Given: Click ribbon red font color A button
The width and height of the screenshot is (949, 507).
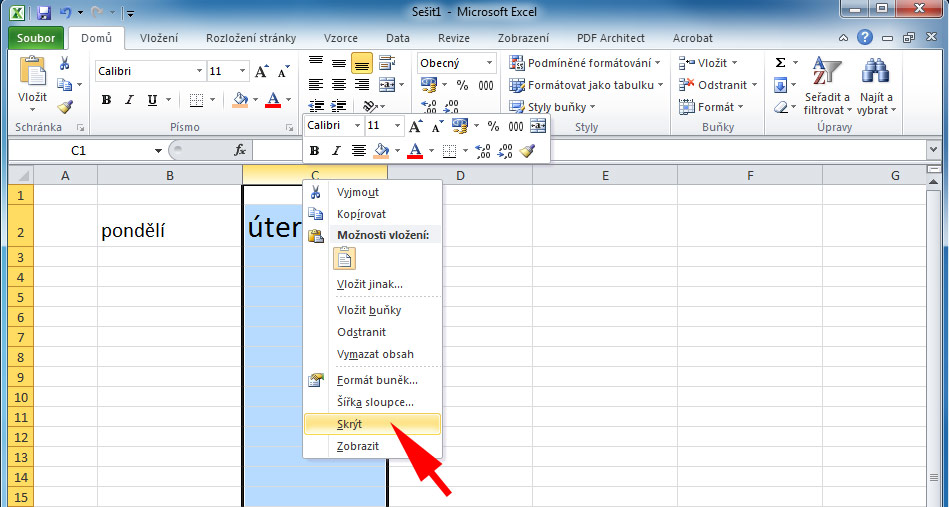Looking at the screenshot, I should [274, 100].
